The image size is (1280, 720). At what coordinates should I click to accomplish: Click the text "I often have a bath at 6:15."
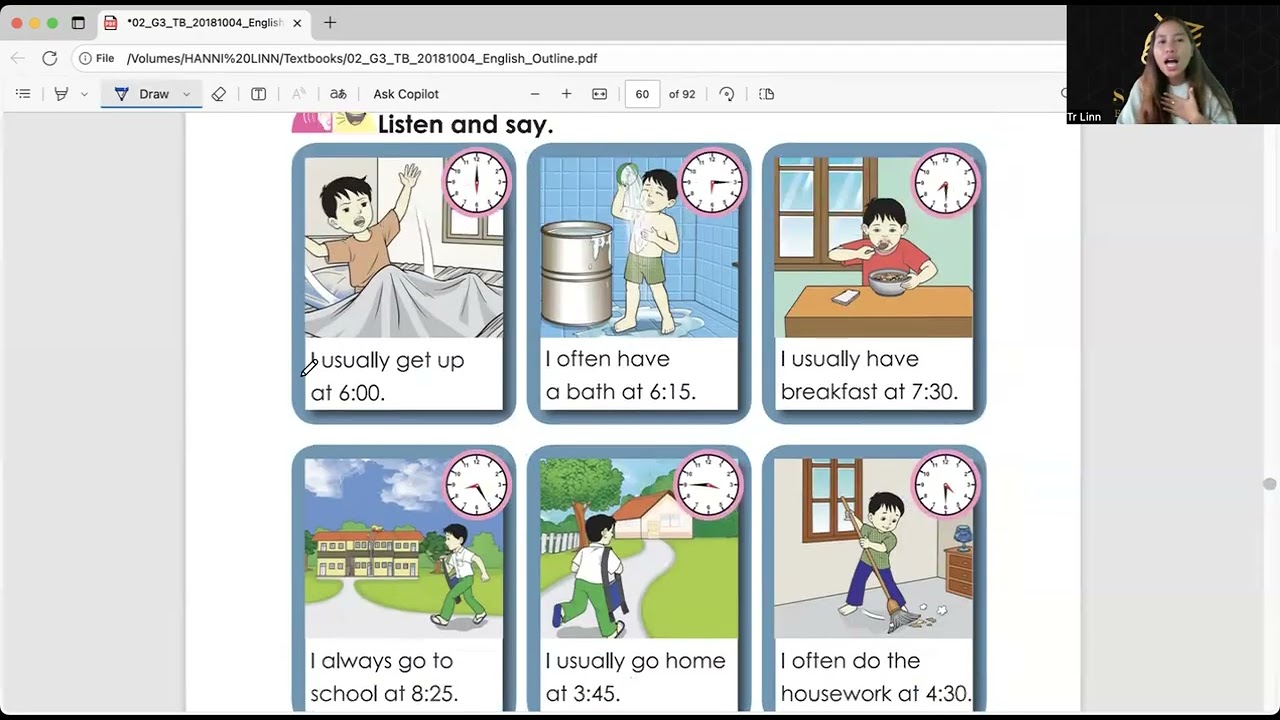tap(620, 375)
